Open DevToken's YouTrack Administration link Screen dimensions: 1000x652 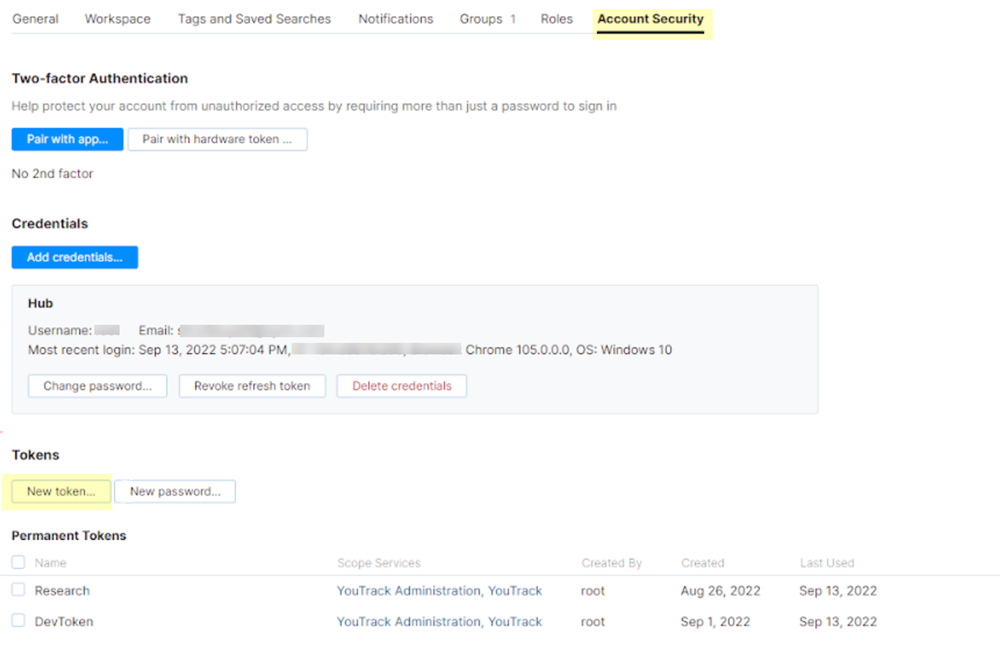pyautogui.click(x=408, y=622)
